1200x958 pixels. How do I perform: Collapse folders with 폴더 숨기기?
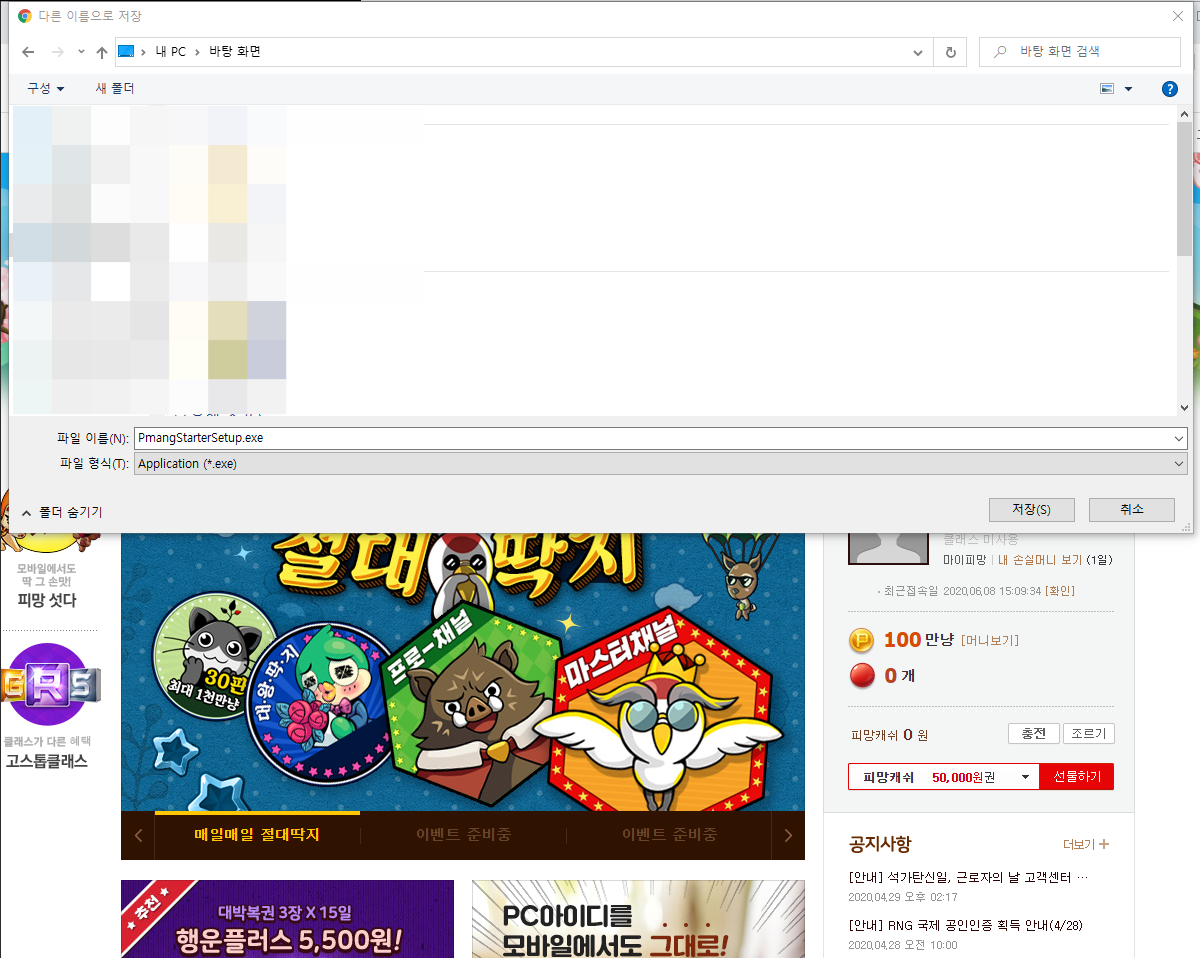(61, 512)
